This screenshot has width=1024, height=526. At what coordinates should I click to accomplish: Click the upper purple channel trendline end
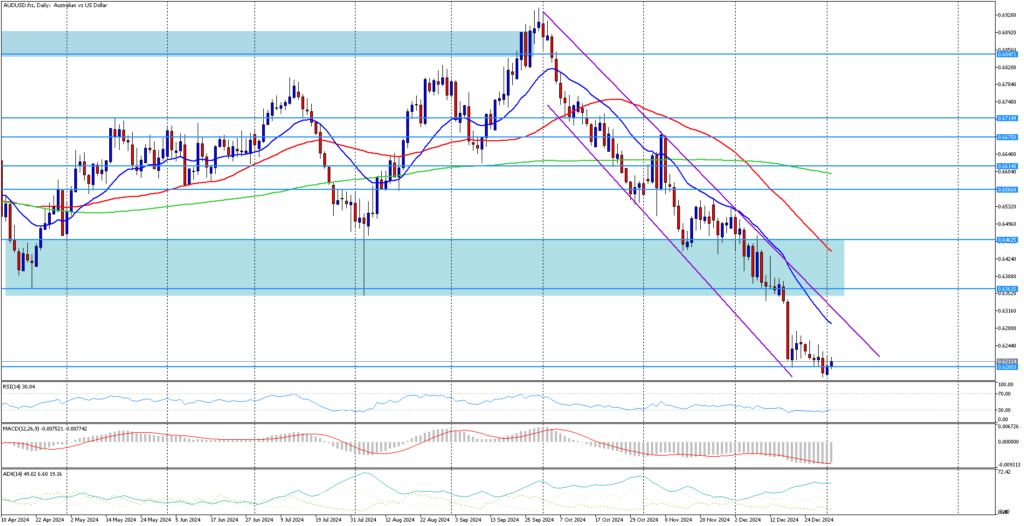(878, 355)
